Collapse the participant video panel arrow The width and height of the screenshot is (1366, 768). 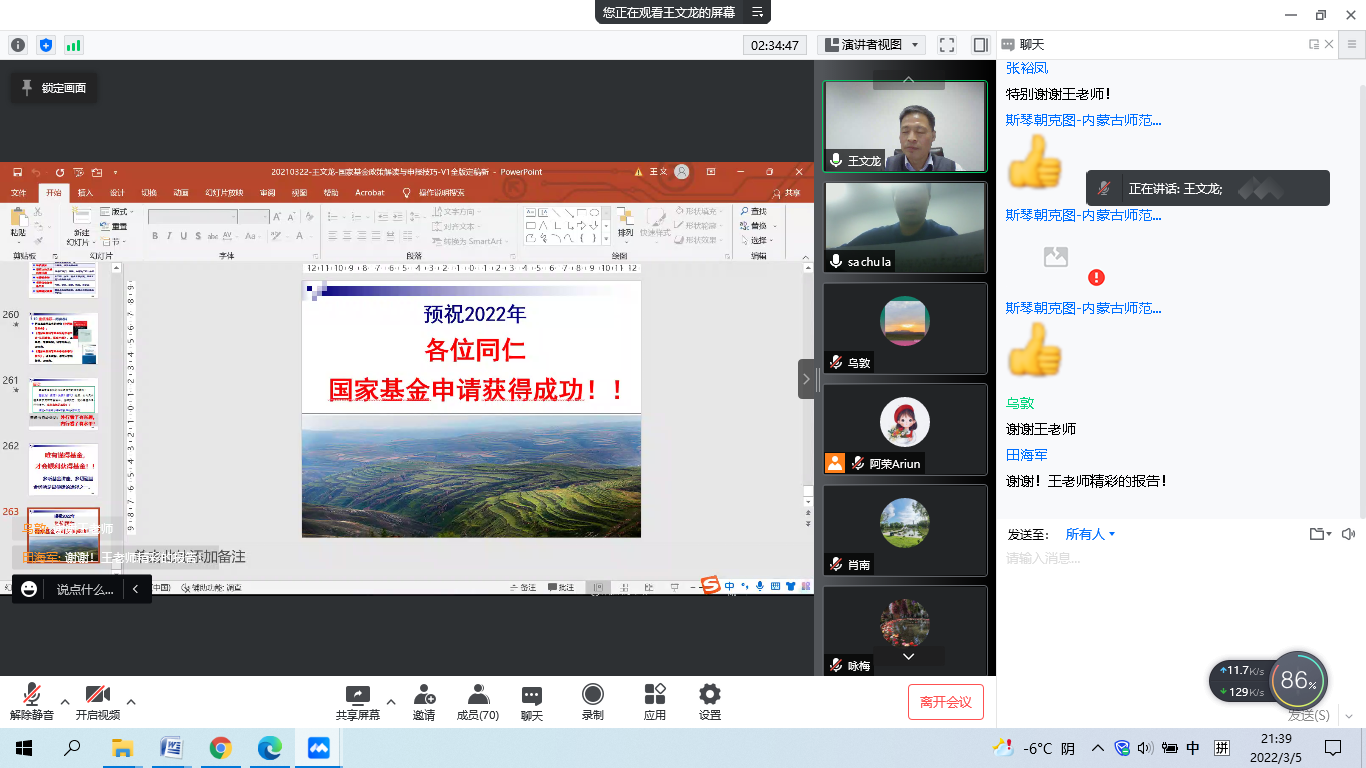(x=806, y=379)
